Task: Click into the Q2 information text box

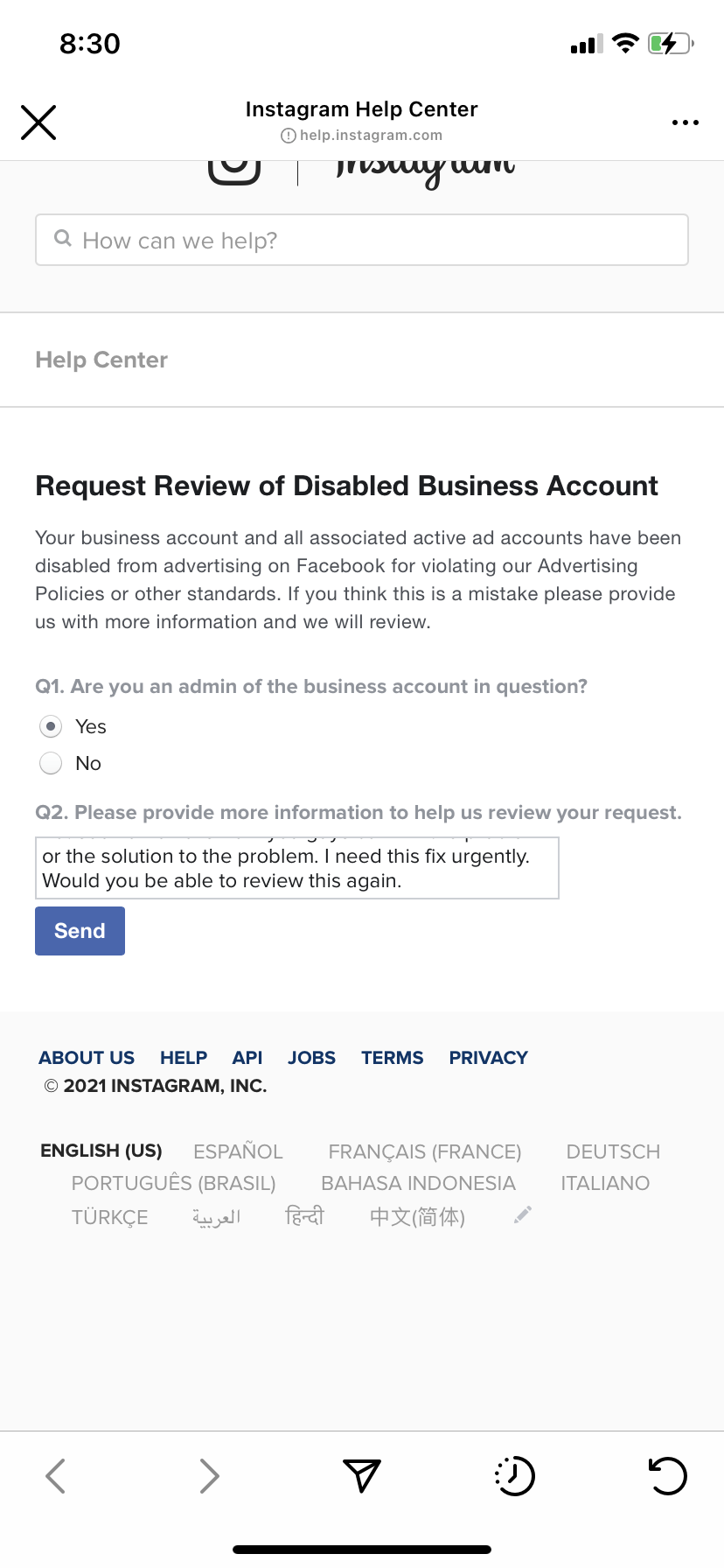Action: click(x=296, y=868)
